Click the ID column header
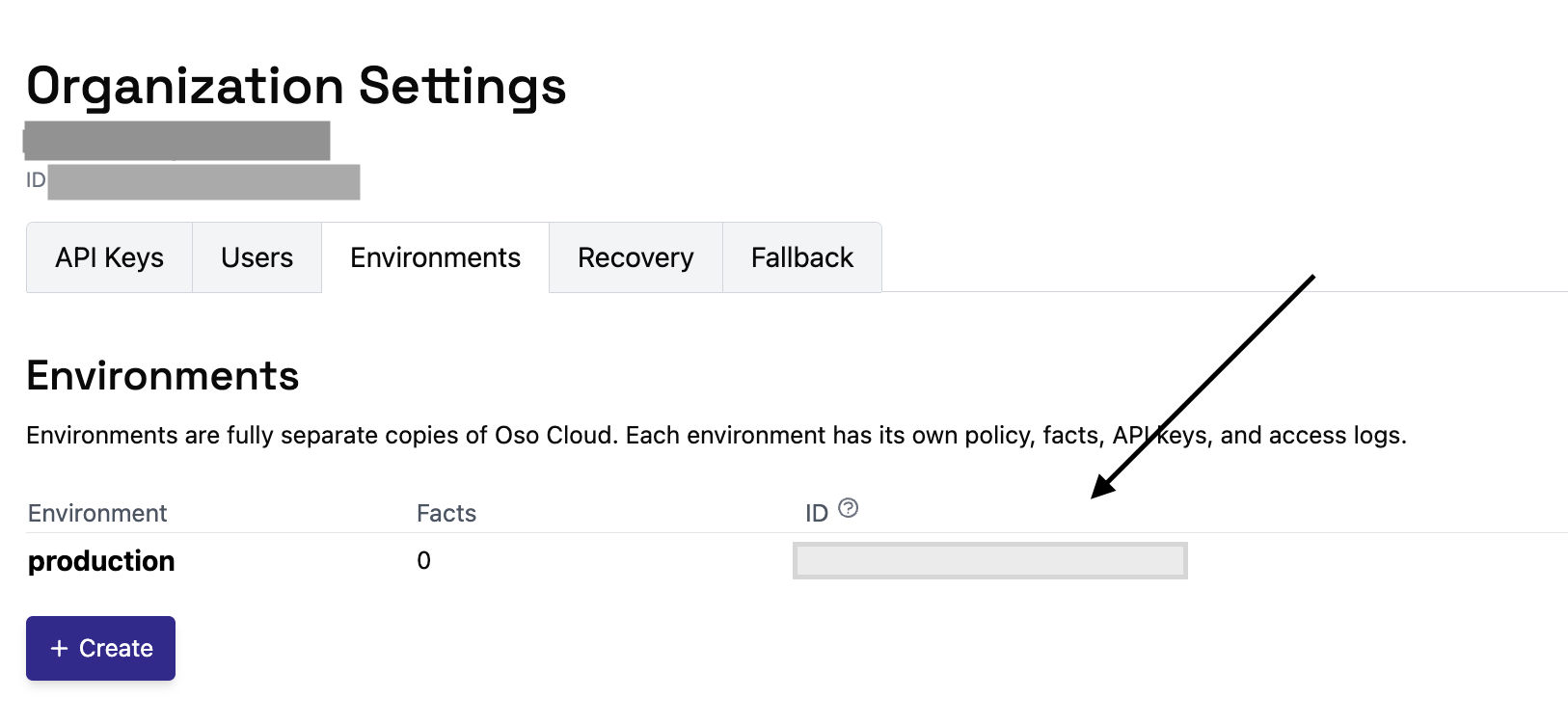 tap(818, 512)
